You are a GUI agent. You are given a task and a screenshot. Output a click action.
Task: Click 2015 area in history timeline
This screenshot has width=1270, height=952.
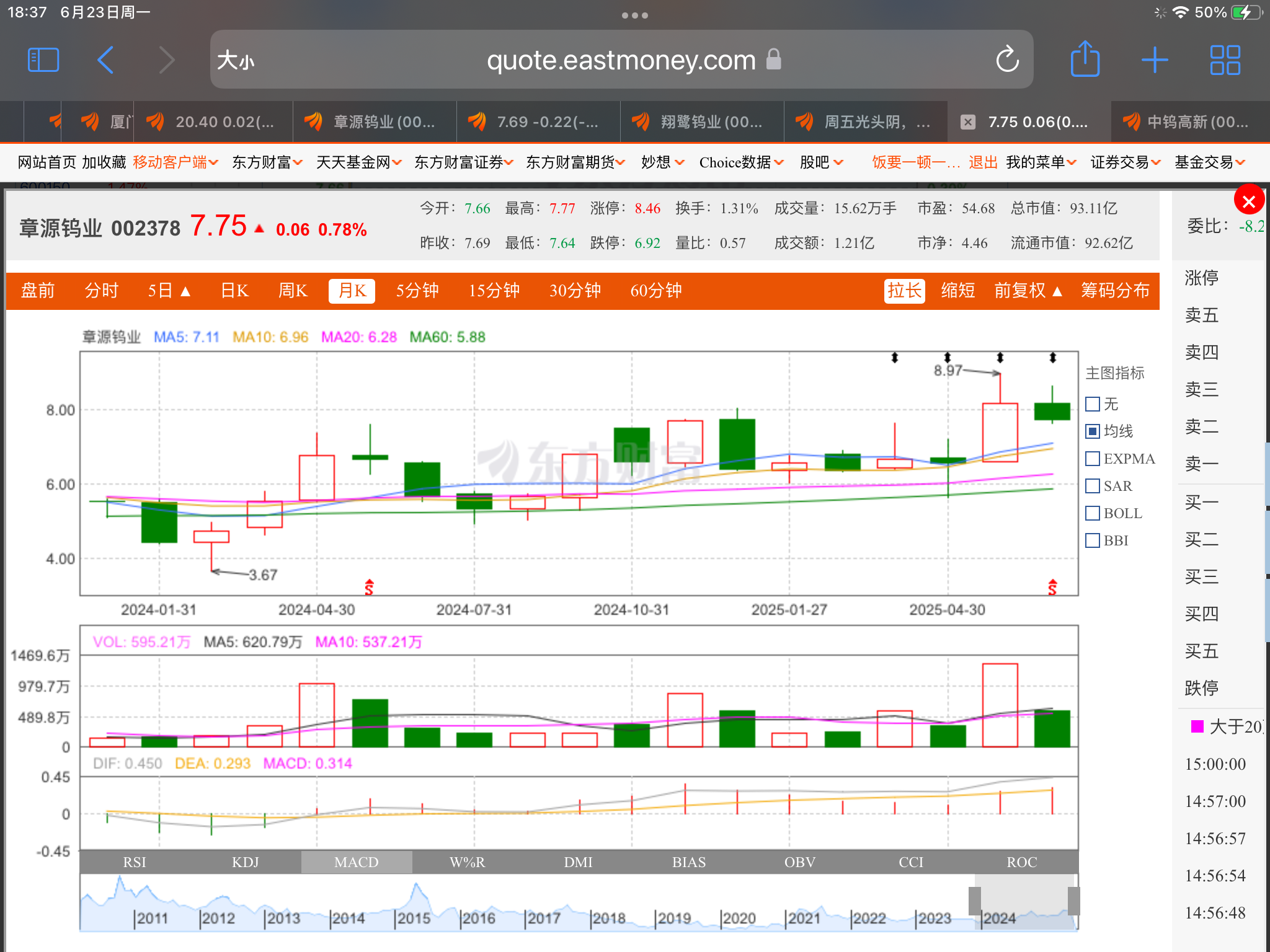[x=414, y=918]
